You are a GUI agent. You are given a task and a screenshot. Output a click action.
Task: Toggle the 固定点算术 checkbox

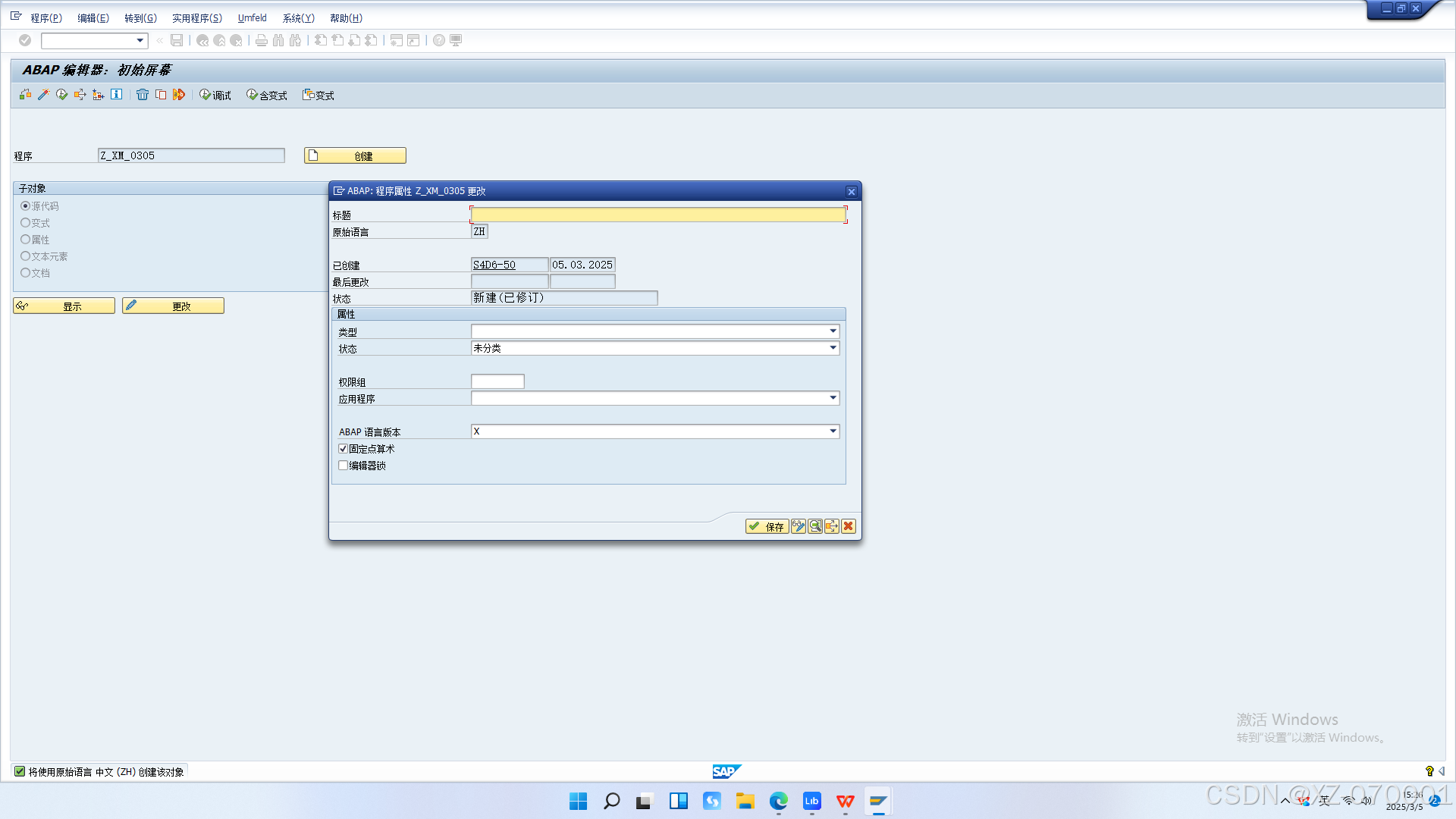pos(344,449)
